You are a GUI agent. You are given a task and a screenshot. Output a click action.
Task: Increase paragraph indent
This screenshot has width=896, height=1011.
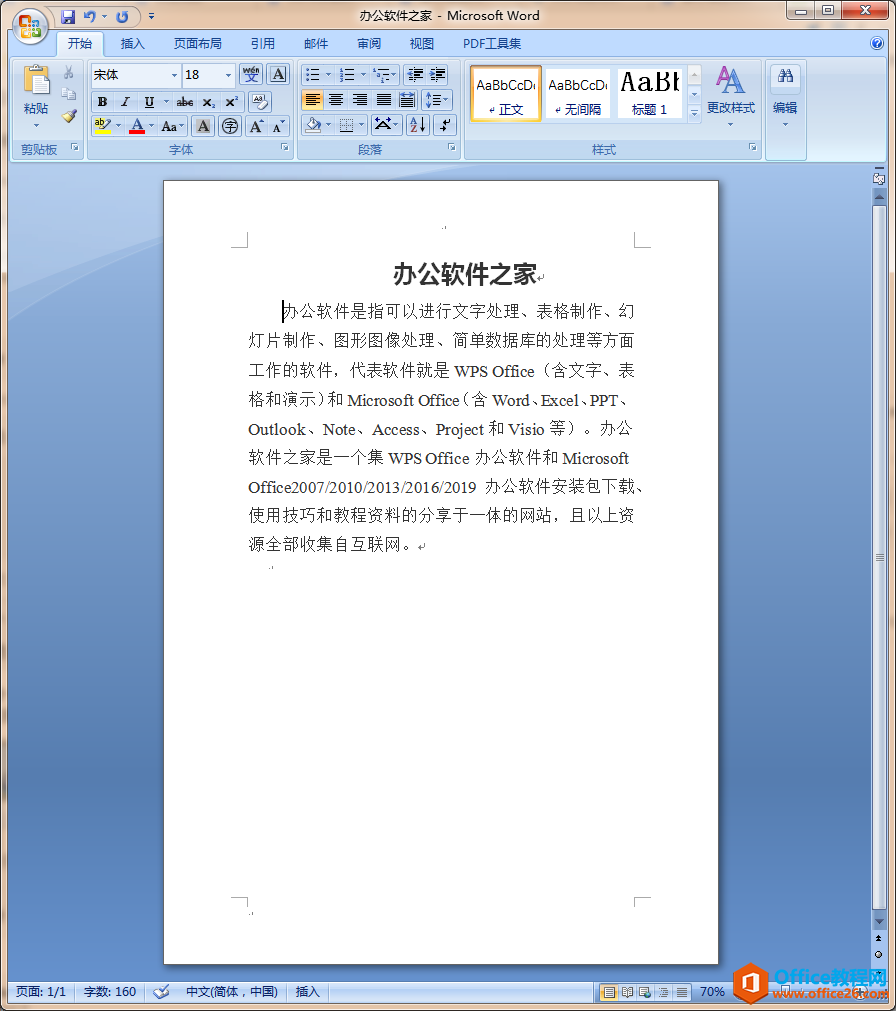[x=438, y=75]
